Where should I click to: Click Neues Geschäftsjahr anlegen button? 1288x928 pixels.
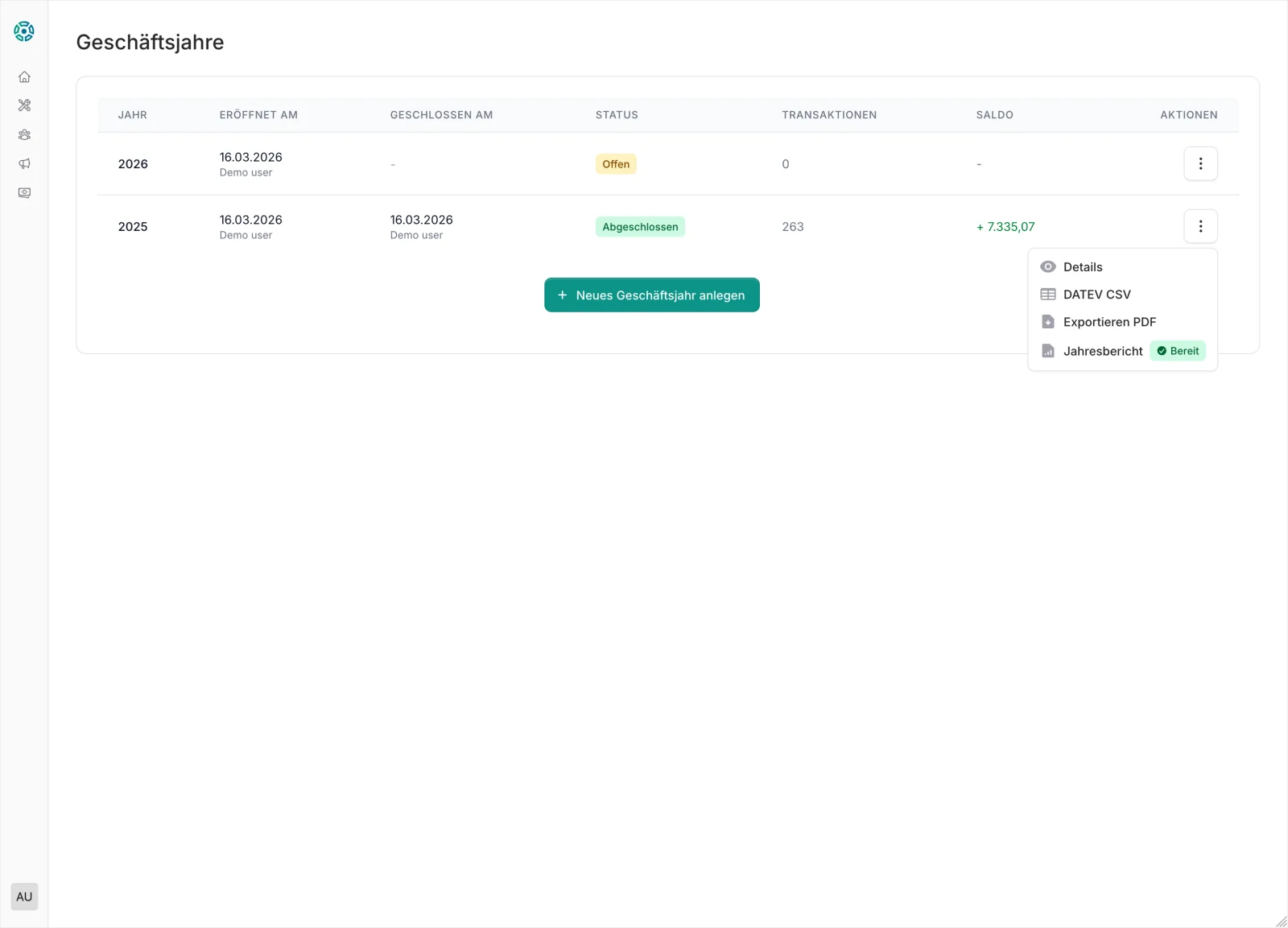tap(651, 295)
